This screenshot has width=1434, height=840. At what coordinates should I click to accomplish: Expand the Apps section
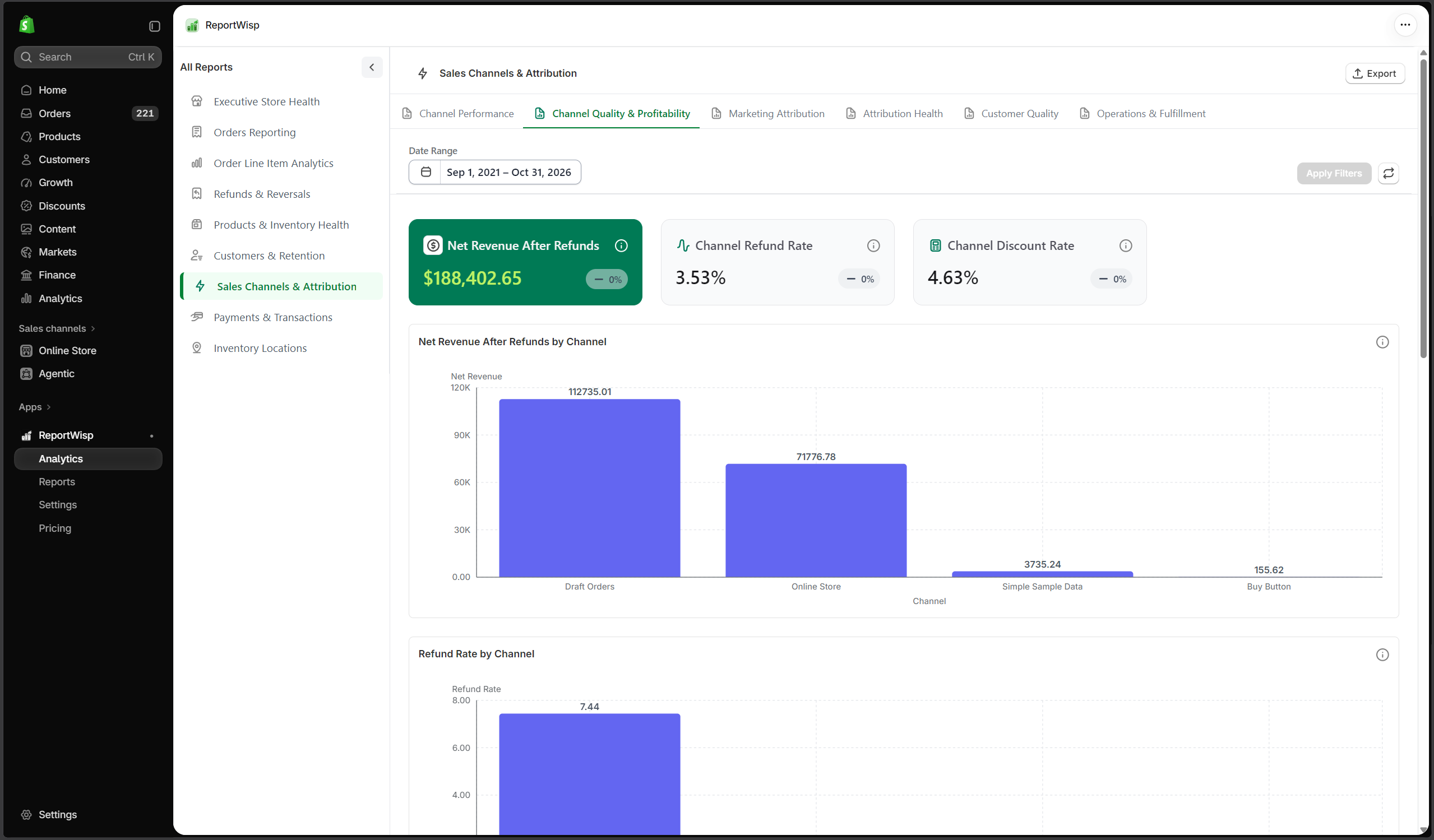click(35, 407)
